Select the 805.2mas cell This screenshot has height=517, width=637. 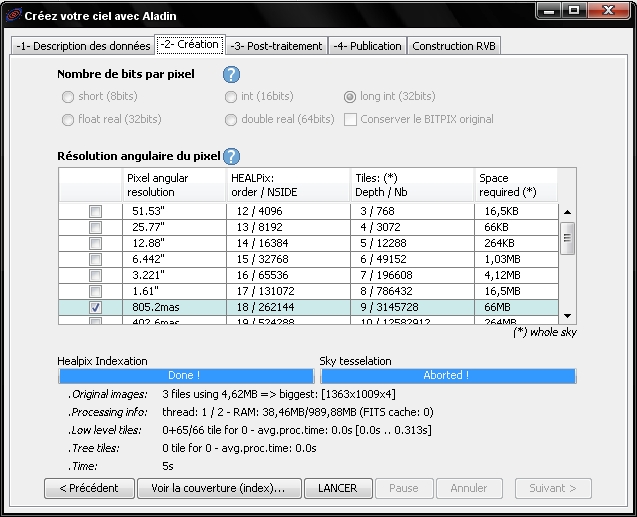174,307
